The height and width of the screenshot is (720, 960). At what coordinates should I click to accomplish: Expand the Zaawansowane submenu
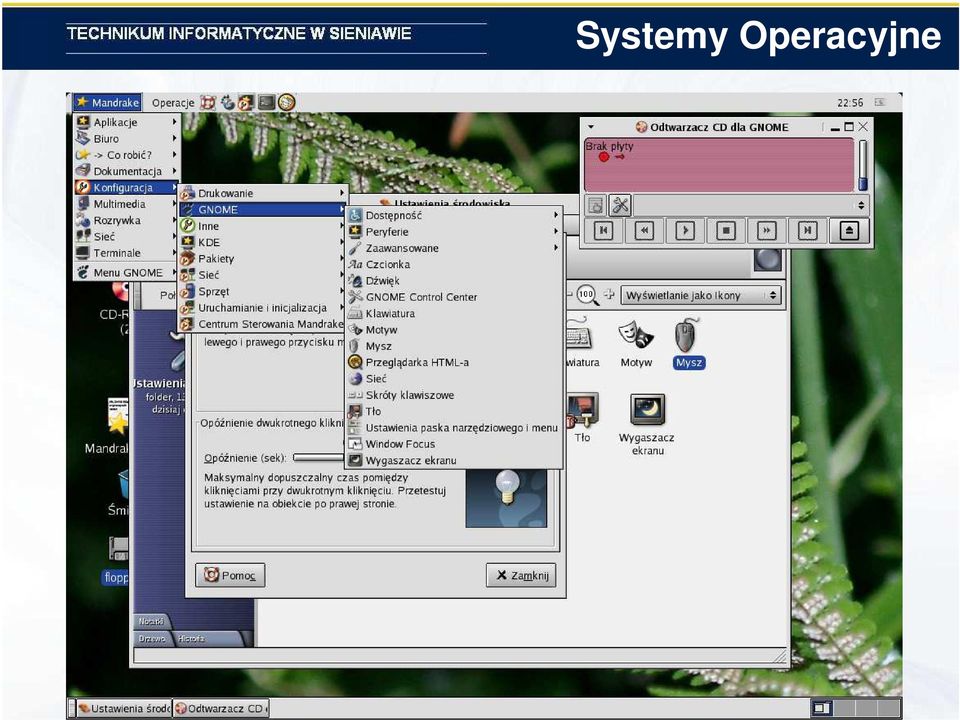pyautogui.click(x=454, y=248)
